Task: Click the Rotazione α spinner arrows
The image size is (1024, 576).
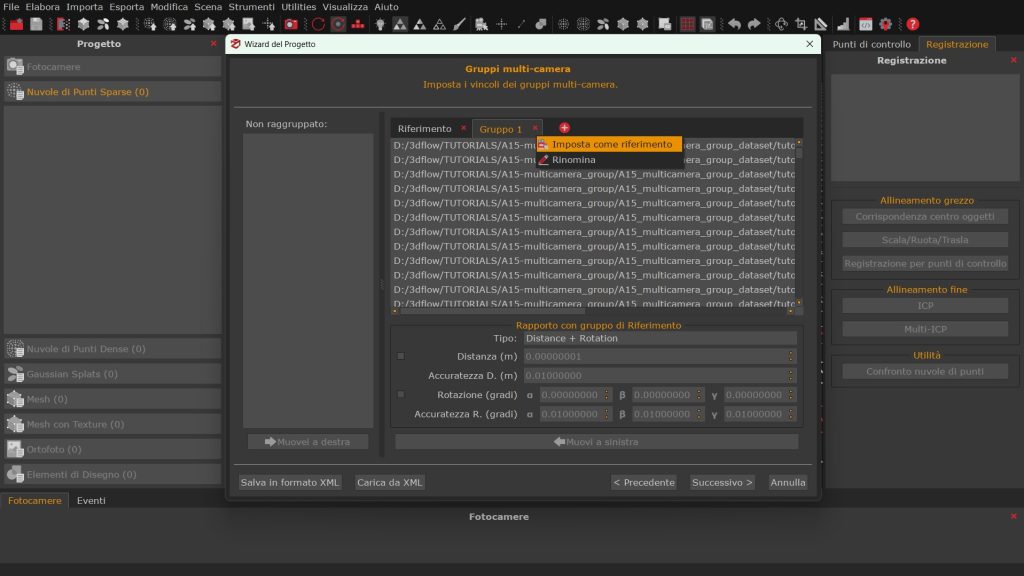Action: [607, 394]
